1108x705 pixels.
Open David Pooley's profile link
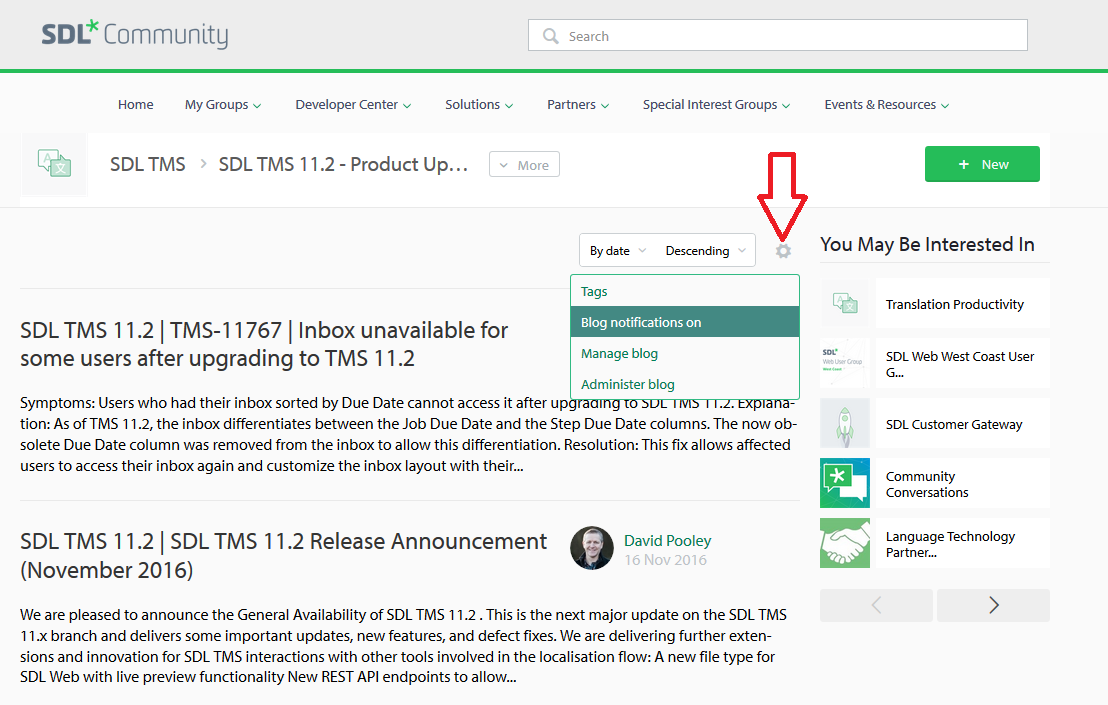(x=667, y=540)
